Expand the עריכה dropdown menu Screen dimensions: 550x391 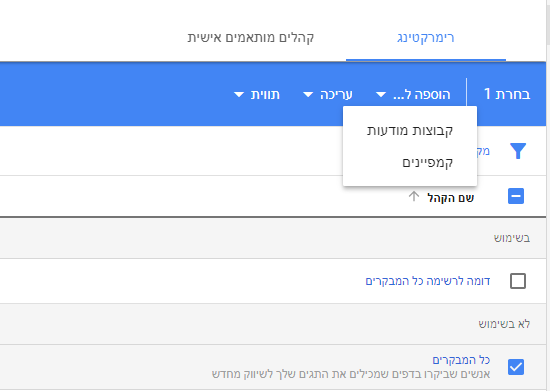point(328,94)
